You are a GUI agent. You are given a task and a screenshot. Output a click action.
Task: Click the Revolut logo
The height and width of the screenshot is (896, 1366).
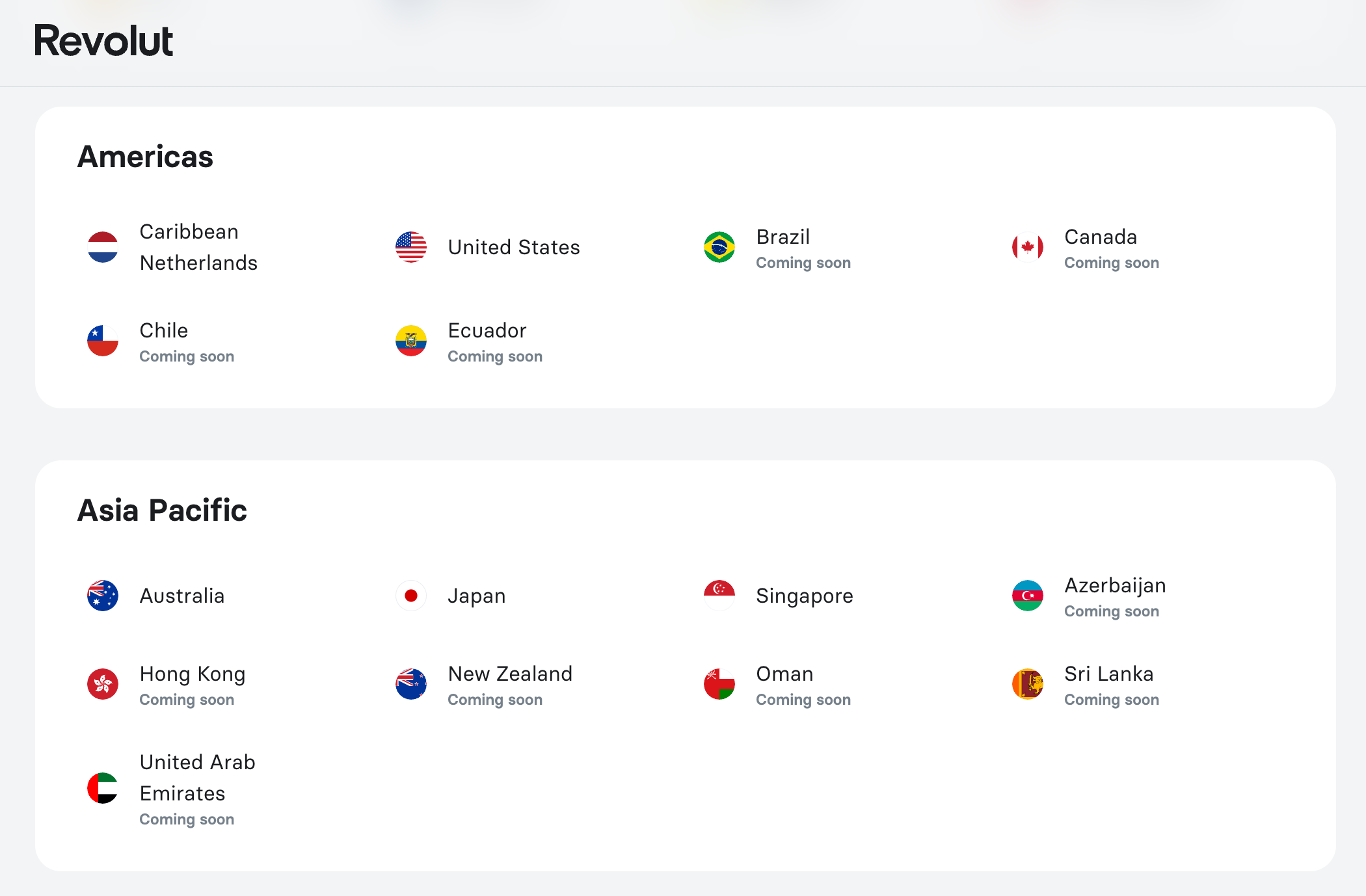click(x=105, y=40)
